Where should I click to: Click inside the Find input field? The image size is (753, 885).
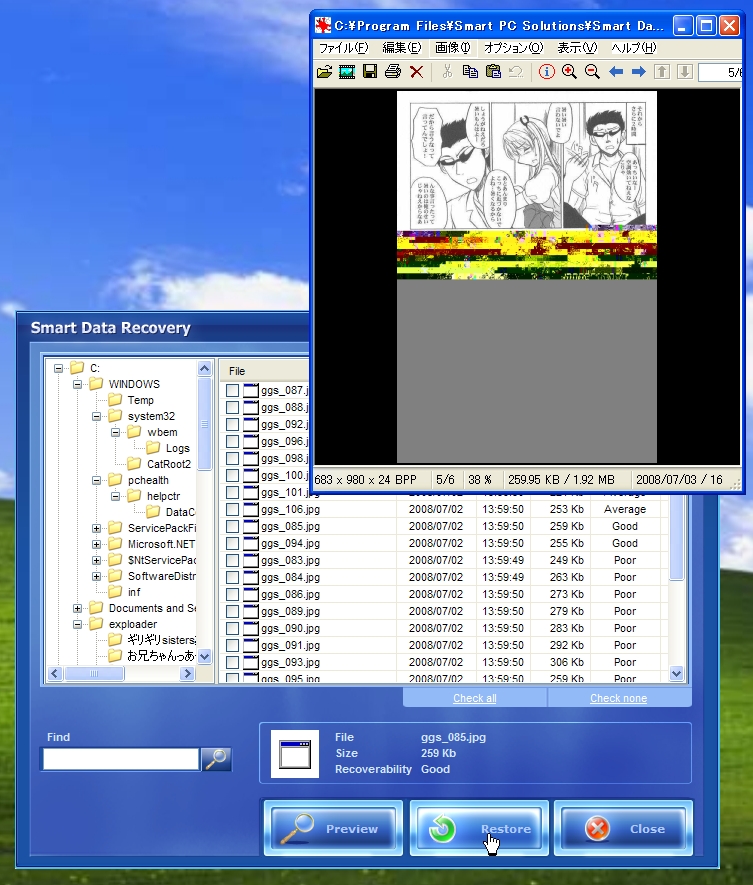click(121, 759)
